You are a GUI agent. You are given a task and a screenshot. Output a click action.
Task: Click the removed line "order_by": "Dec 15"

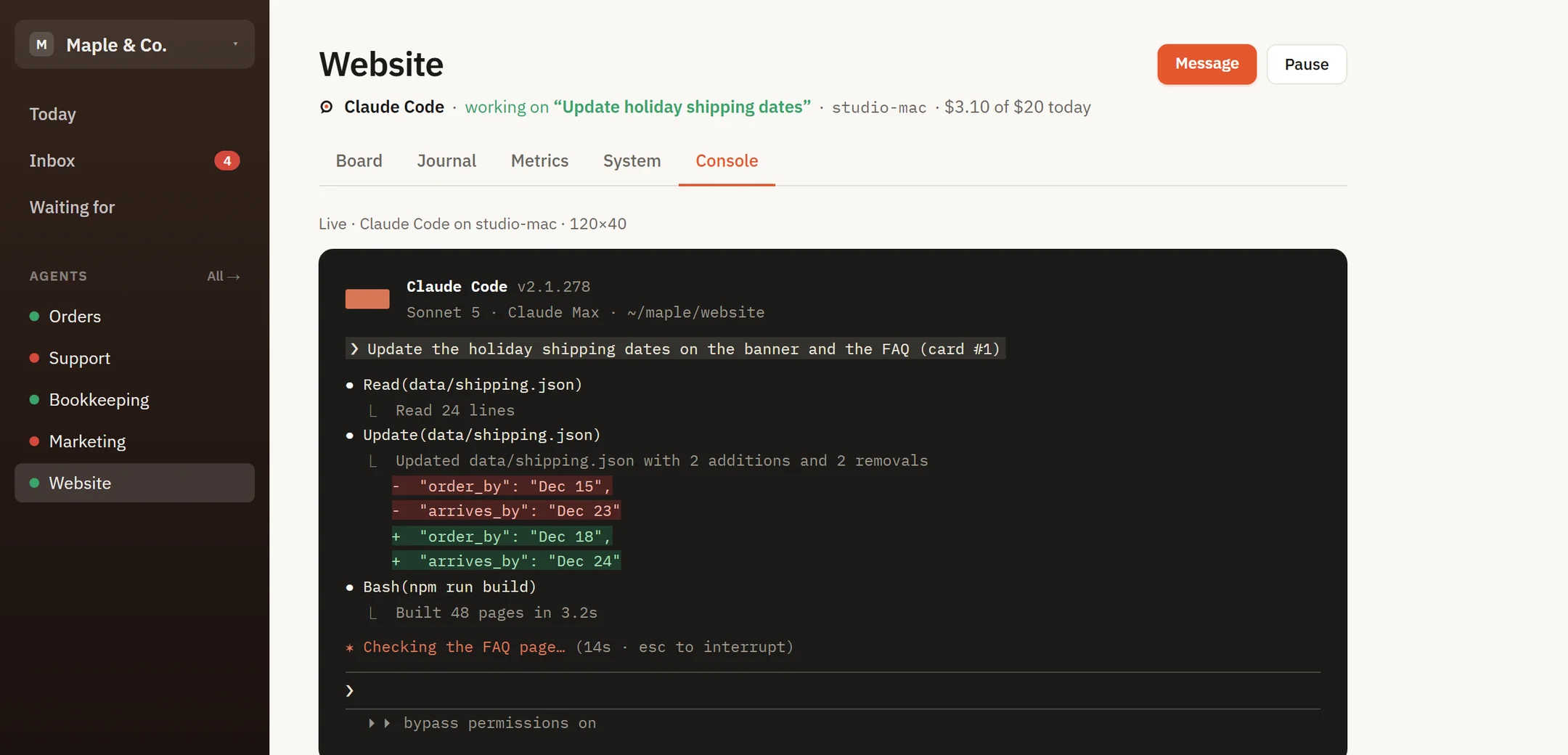(x=502, y=486)
